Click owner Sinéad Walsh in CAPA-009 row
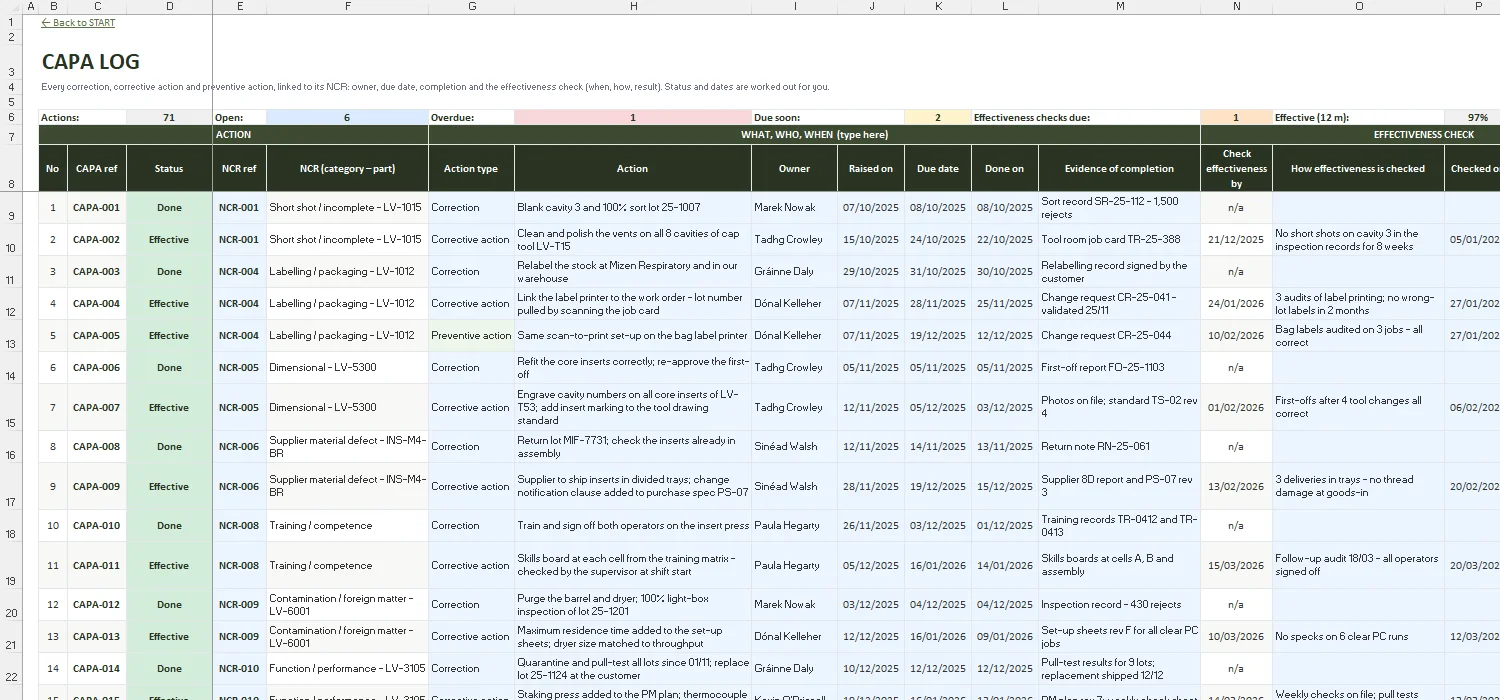This screenshot has width=1500, height=700. coord(794,486)
